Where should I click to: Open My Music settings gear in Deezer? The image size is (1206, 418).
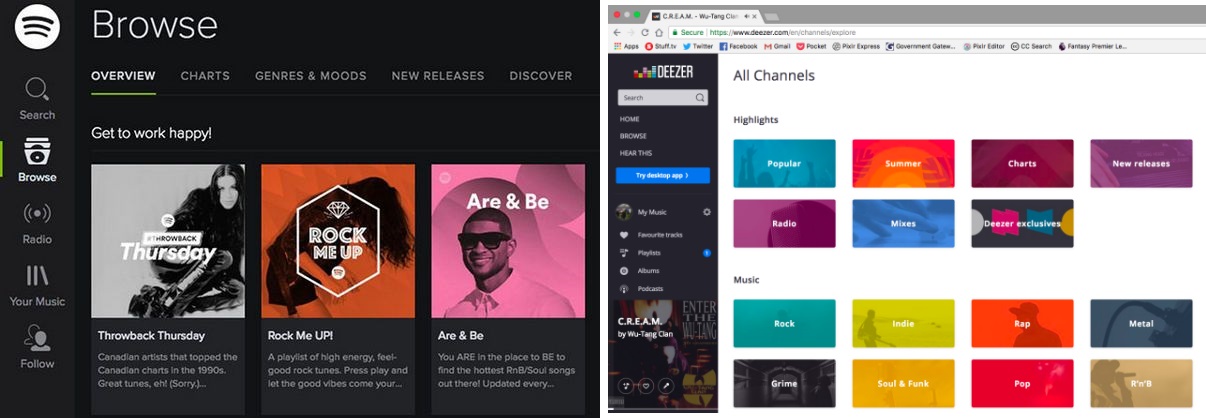[707, 212]
